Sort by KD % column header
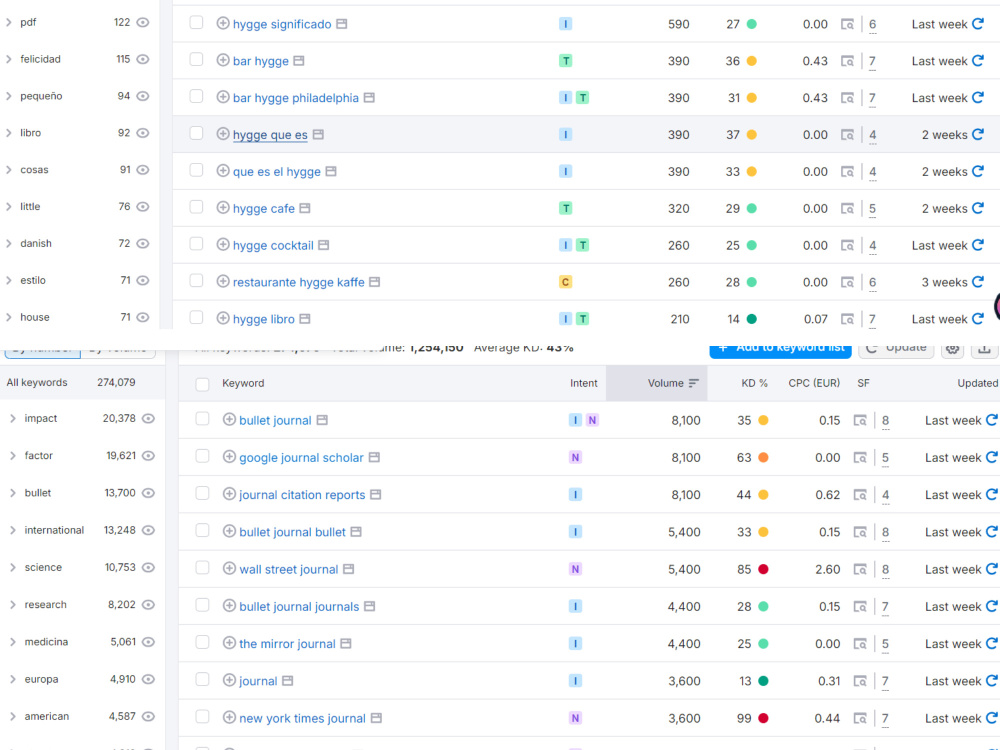1000x750 pixels. click(754, 383)
